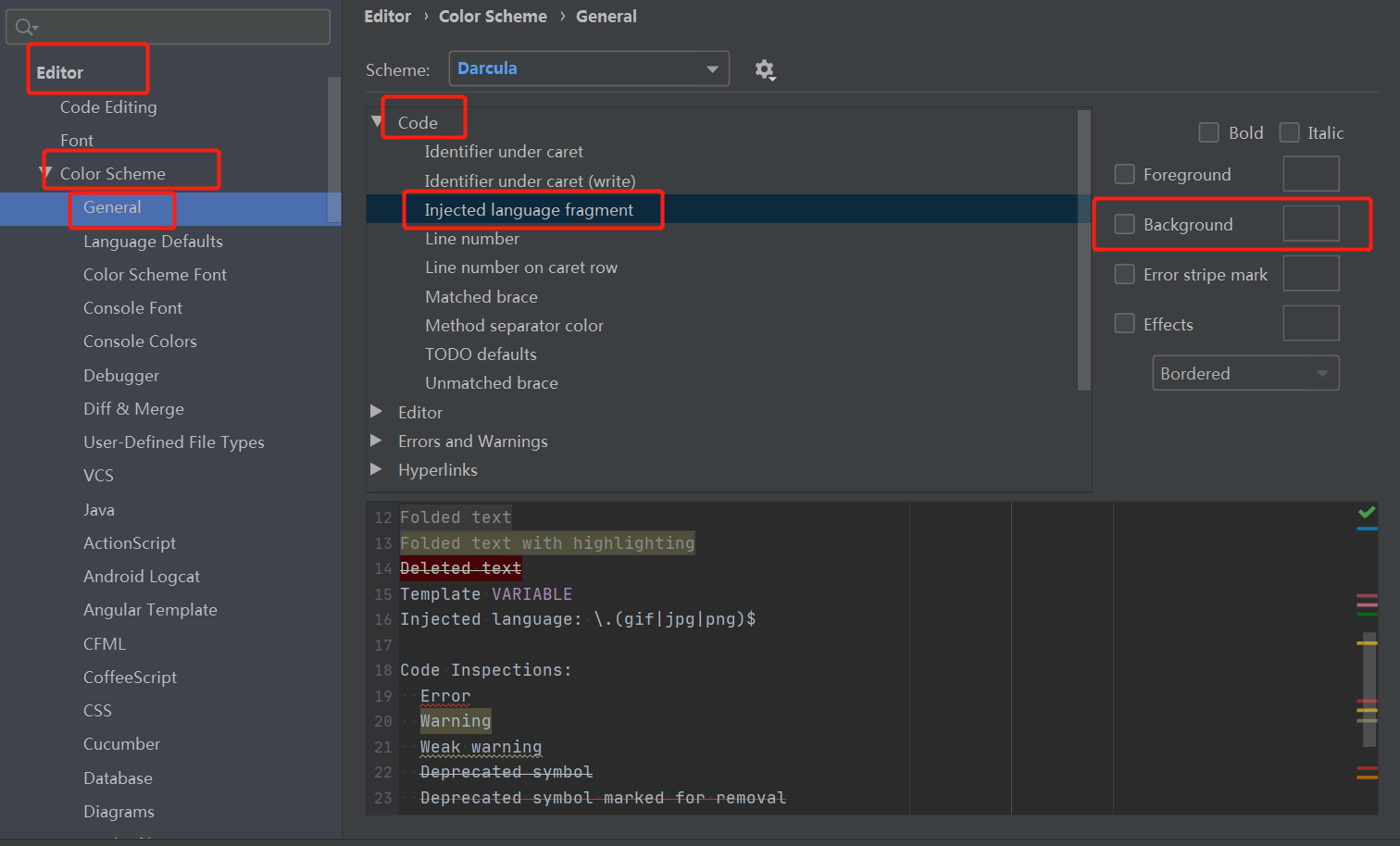1400x846 pixels.
Task: Open Diff & Merge settings
Action: (133, 408)
